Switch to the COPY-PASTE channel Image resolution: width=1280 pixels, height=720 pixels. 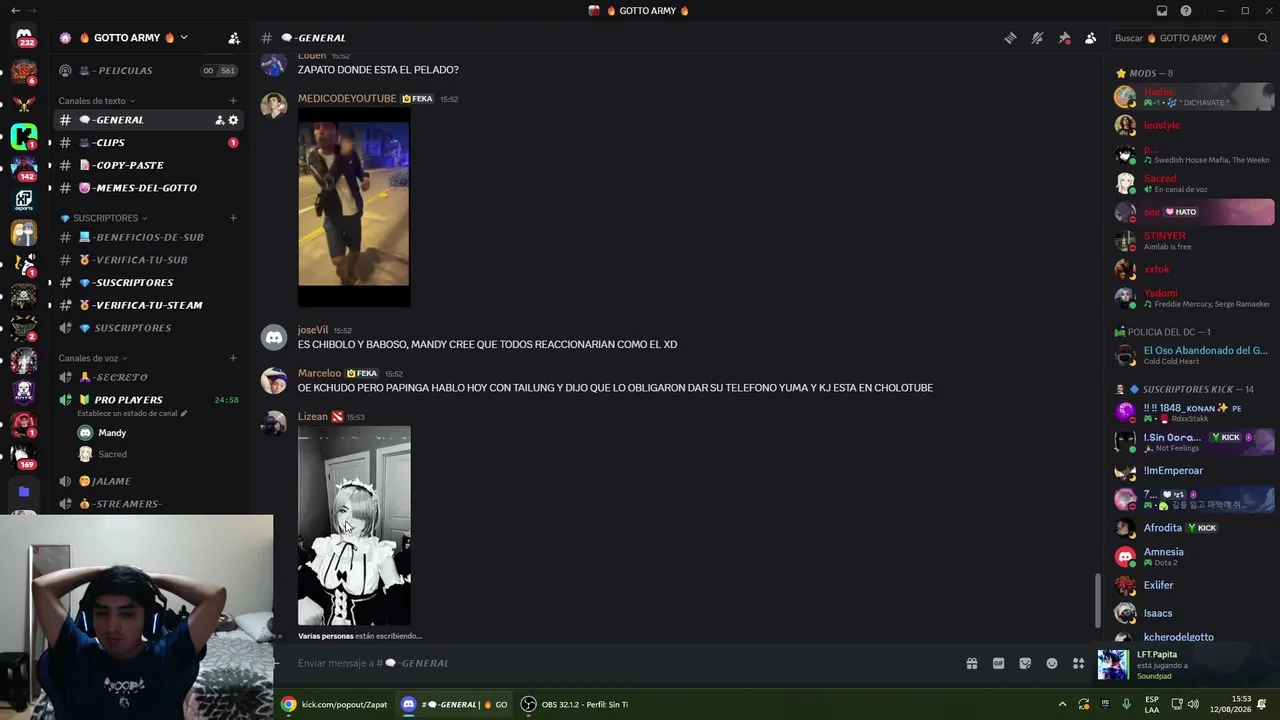[x=148, y=165]
